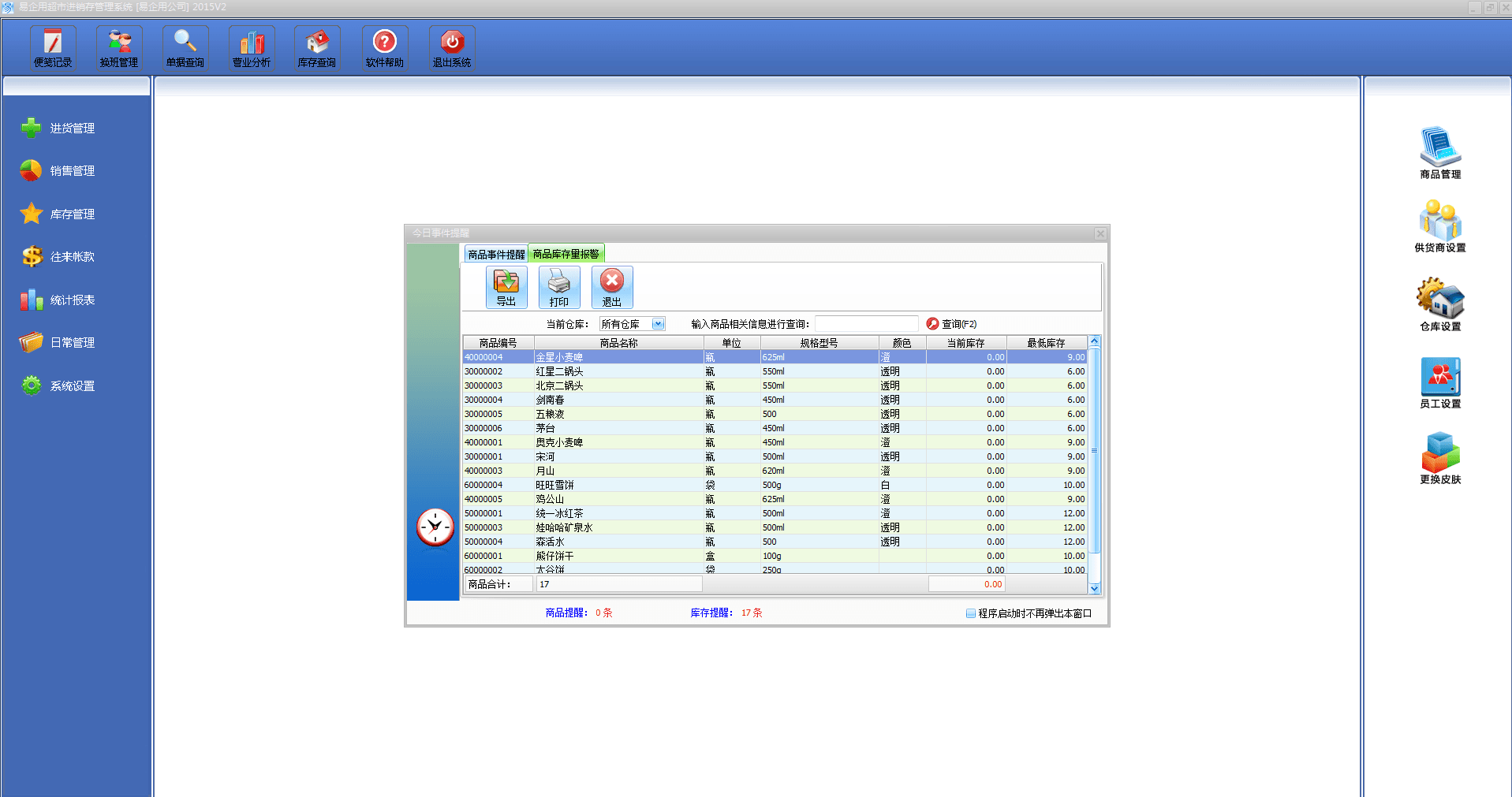The height and width of the screenshot is (797, 1512).
Task: Open the 营业分析 business analysis icon
Action: (252, 48)
